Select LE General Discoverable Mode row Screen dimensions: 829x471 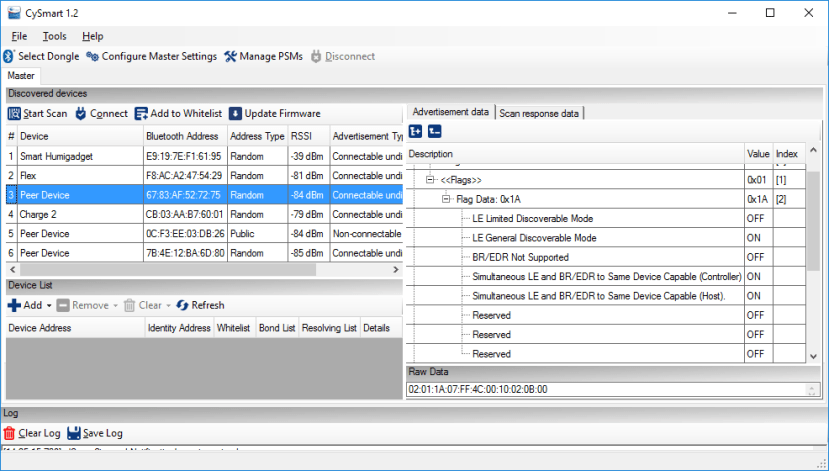(x=606, y=238)
